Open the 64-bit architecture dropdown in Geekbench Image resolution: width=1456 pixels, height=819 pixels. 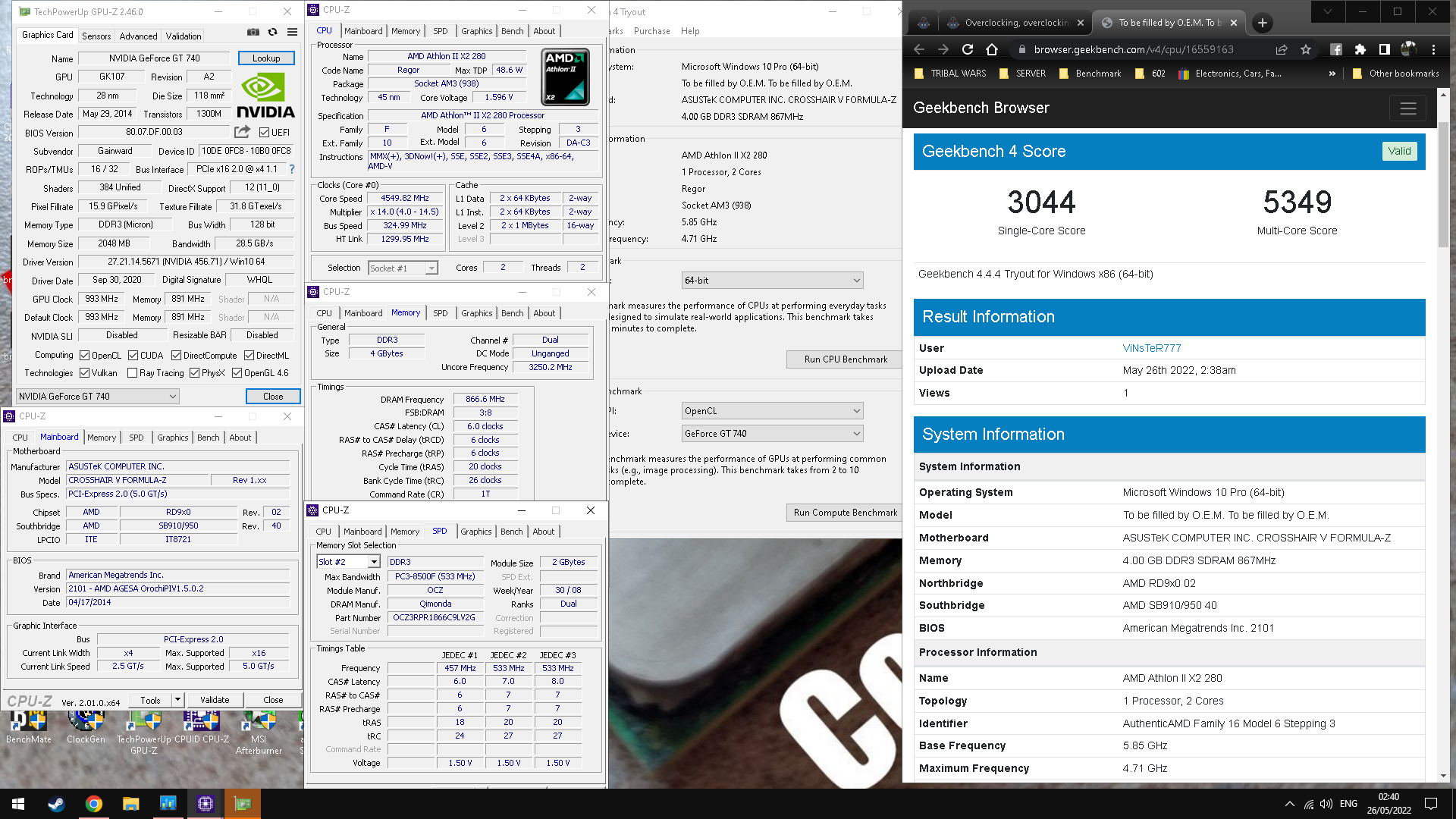pyautogui.click(x=773, y=281)
